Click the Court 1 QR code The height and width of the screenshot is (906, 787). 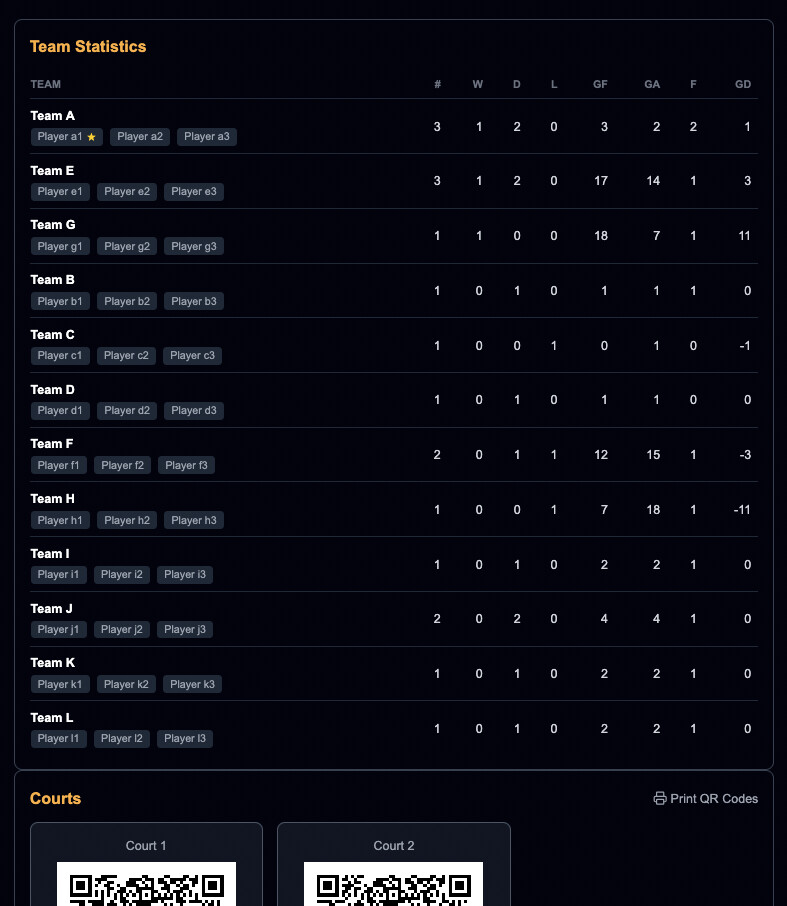coord(146,884)
